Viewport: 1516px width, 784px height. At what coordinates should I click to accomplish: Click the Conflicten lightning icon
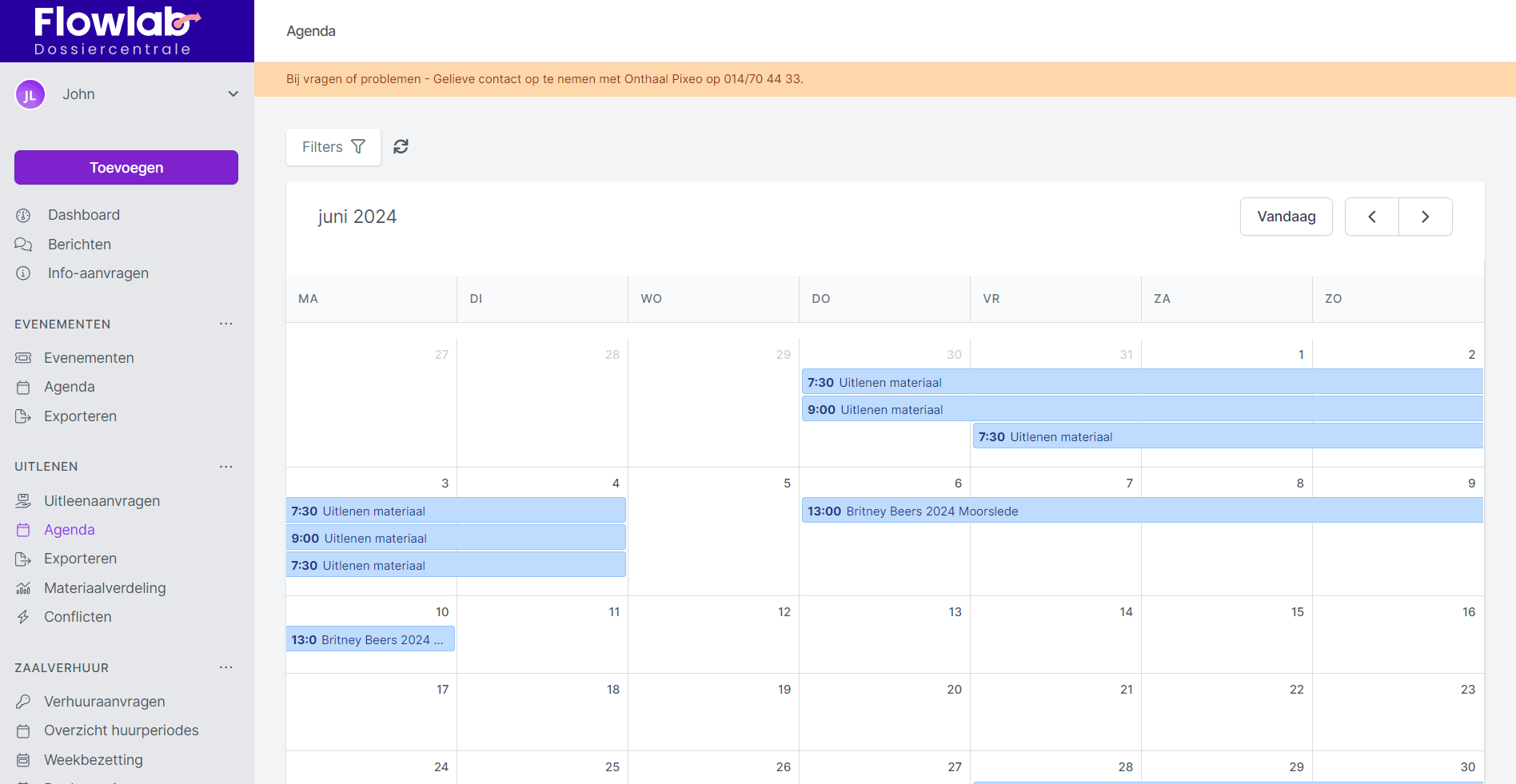coord(23,617)
